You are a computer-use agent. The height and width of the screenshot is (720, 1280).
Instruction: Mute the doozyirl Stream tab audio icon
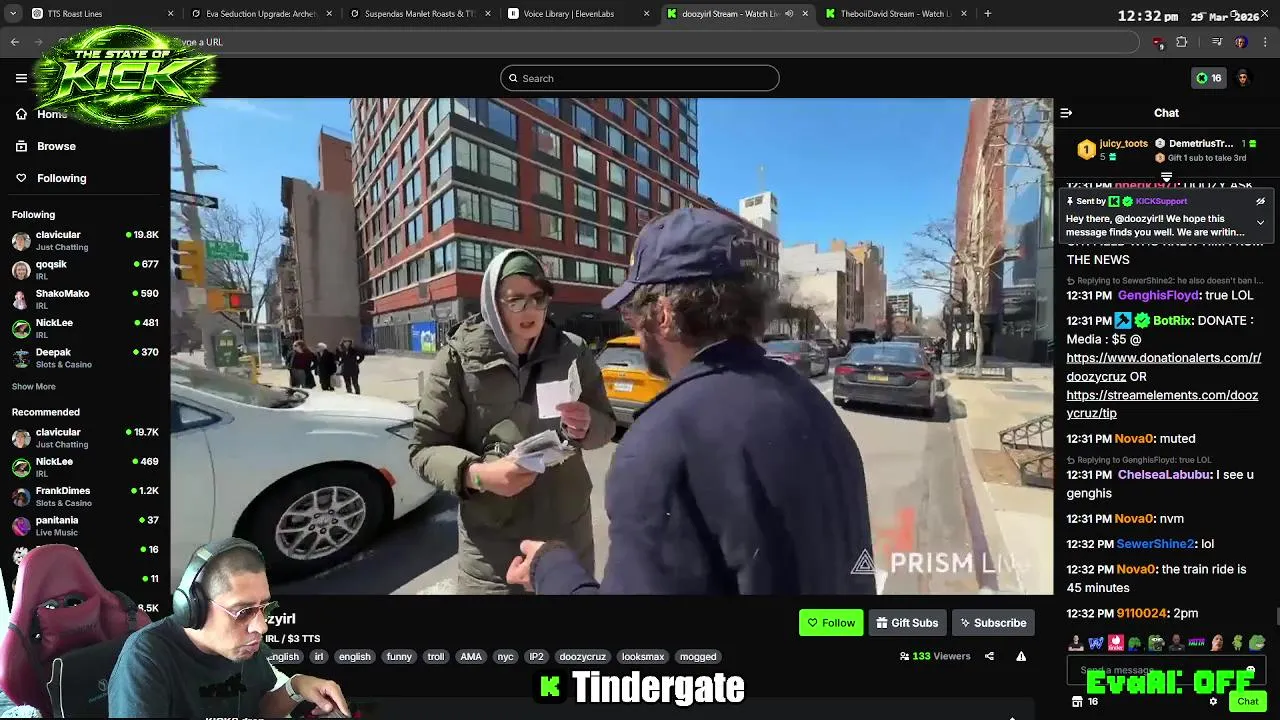pos(789,14)
